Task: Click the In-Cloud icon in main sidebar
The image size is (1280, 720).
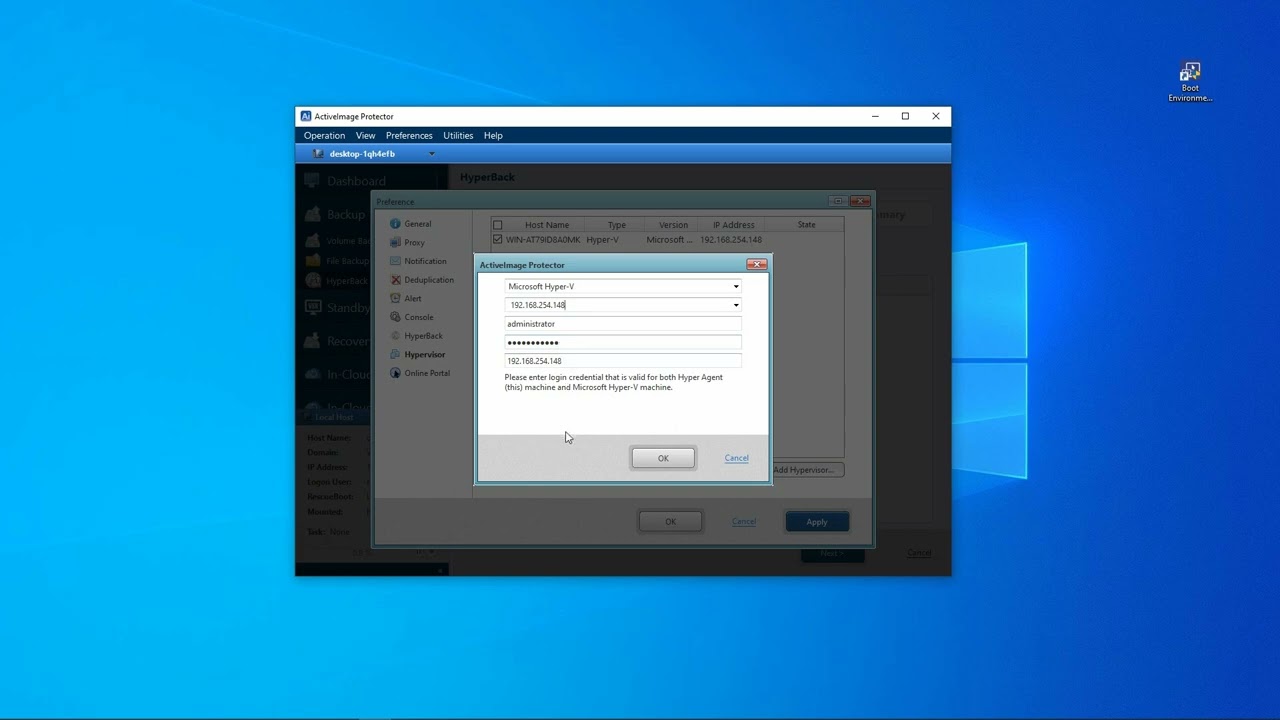Action: [x=312, y=374]
